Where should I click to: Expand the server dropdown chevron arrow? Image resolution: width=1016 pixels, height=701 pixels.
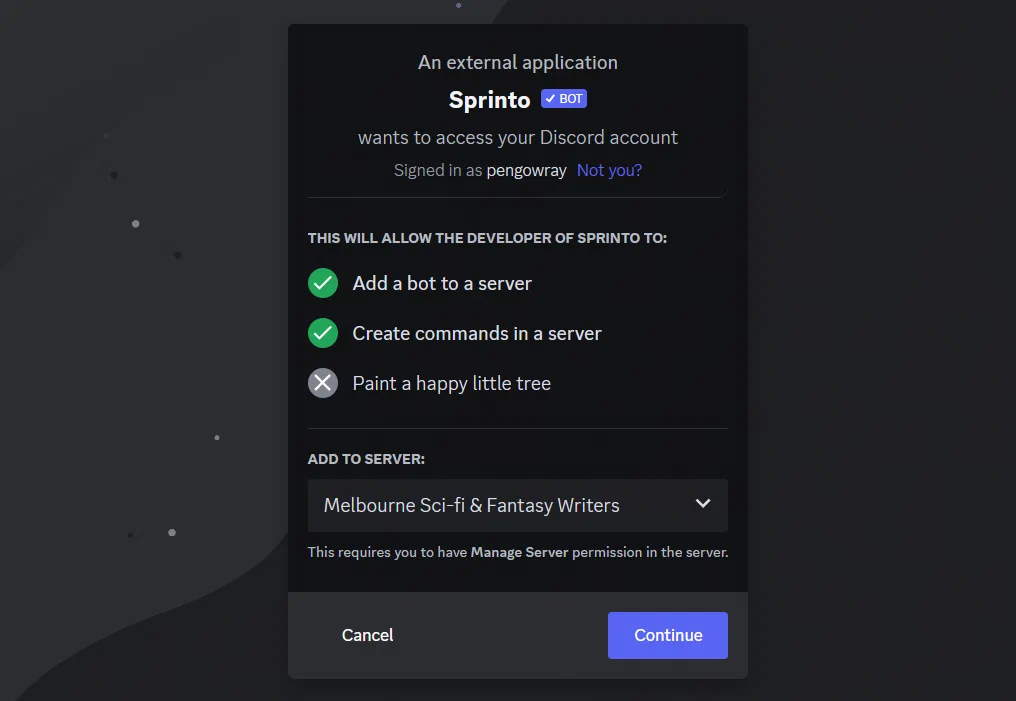coord(703,503)
